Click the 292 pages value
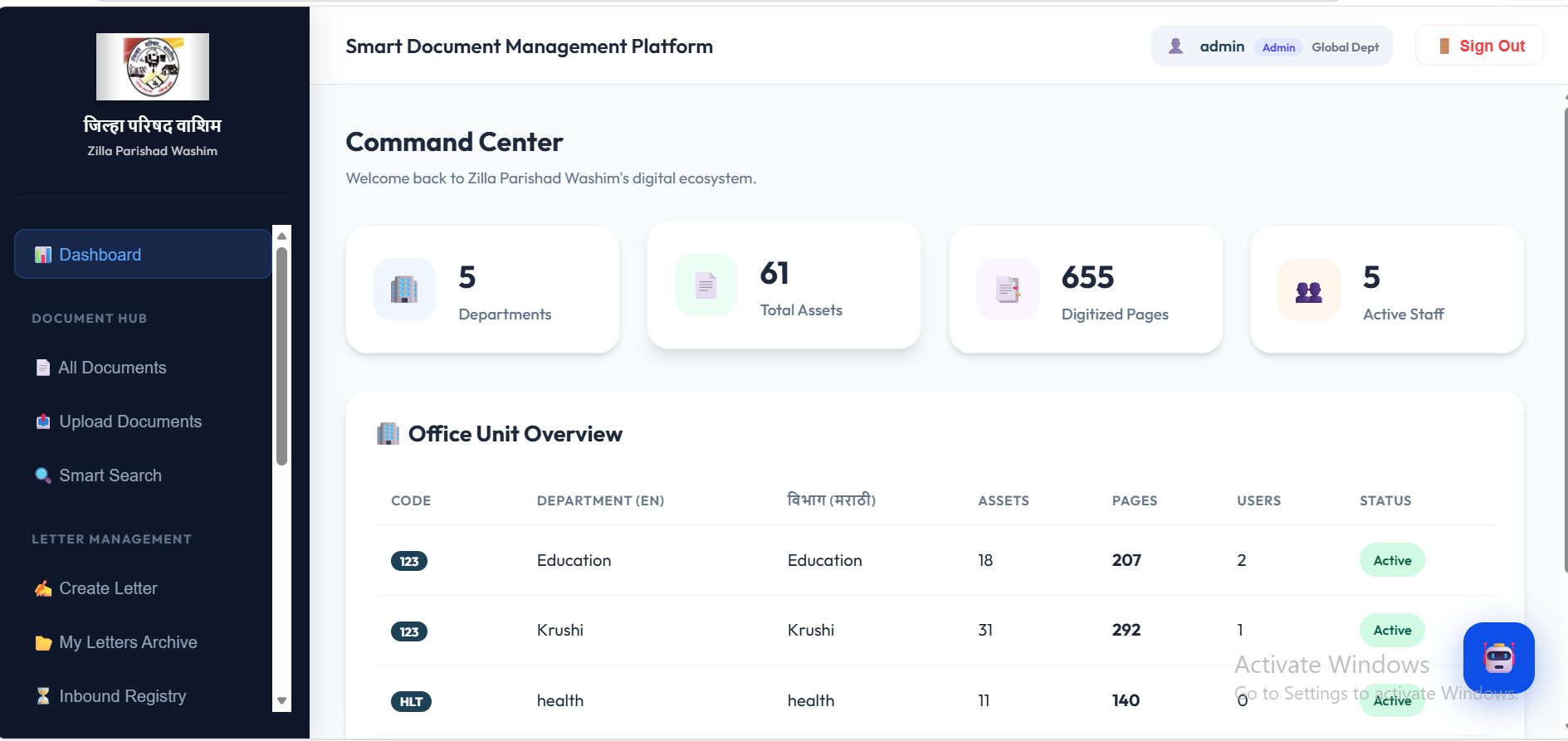 [x=1126, y=630]
